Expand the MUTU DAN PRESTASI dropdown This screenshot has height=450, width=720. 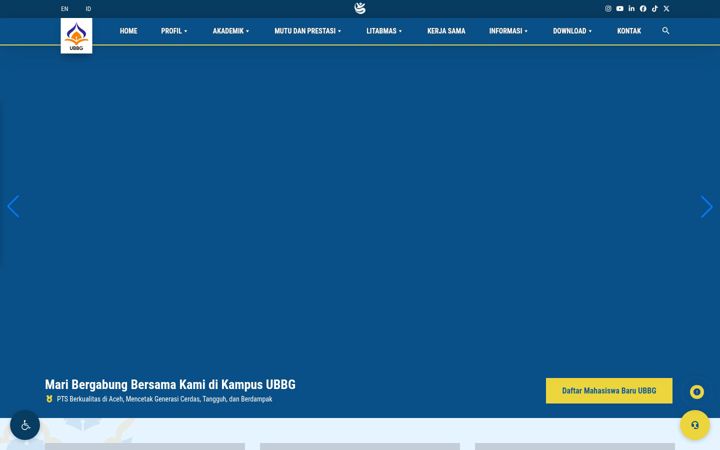308,31
